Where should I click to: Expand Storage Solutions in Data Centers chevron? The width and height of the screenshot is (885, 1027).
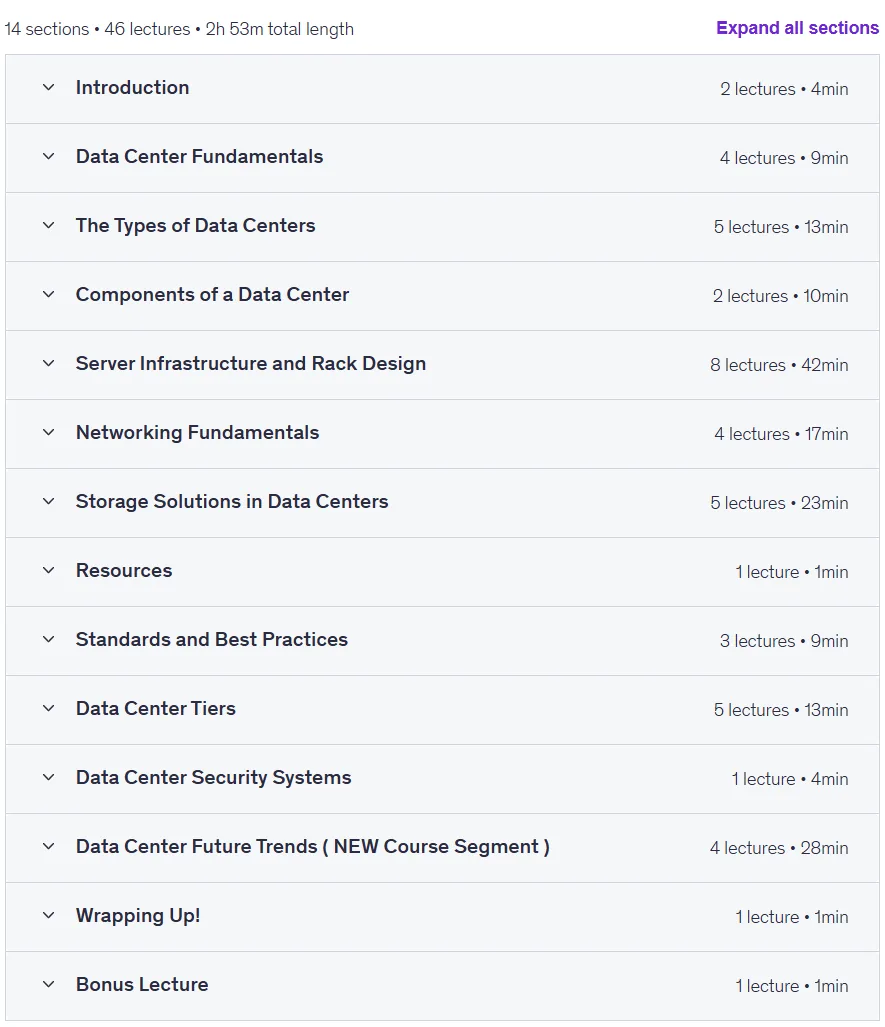click(48, 501)
